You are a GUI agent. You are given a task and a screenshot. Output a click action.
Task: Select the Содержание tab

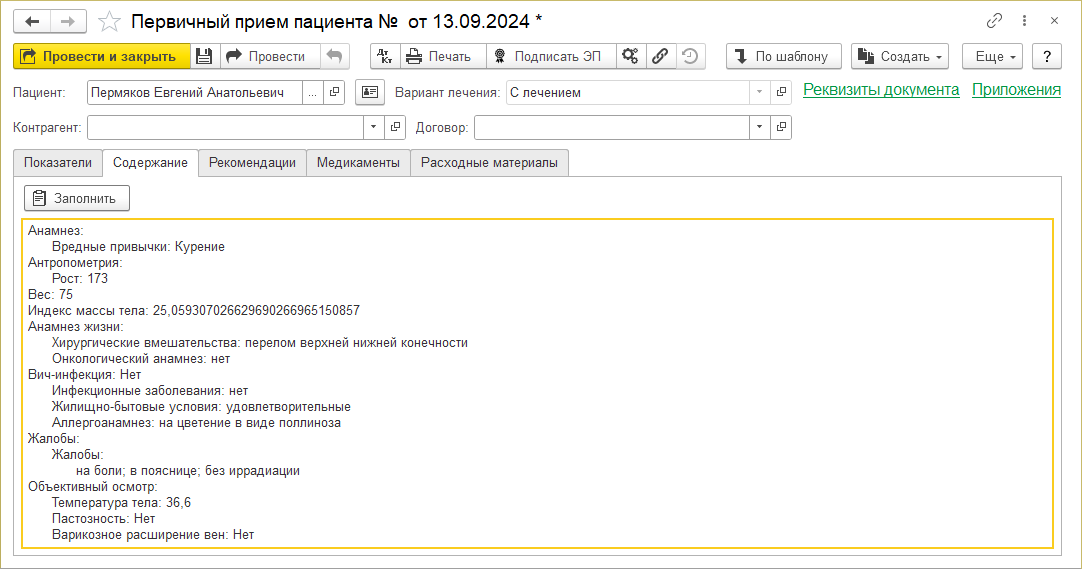point(150,163)
